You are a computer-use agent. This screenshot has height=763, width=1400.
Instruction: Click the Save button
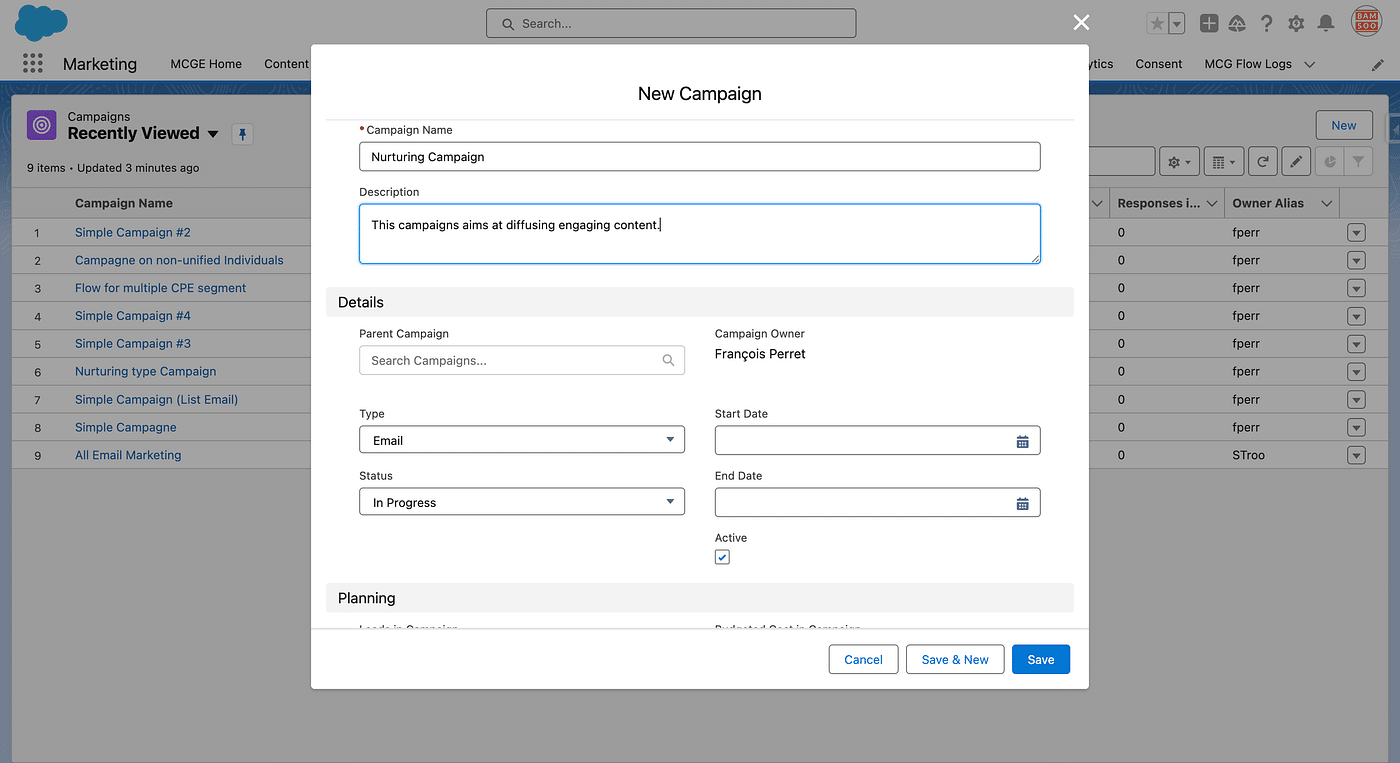click(x=1040, y=659)
